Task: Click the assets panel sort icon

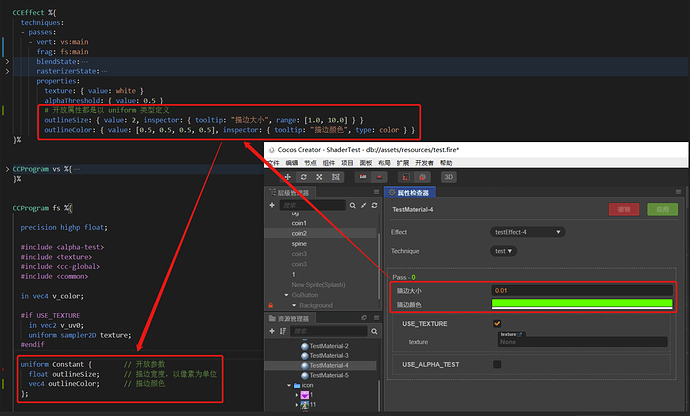Action: (x=283, y=331)
